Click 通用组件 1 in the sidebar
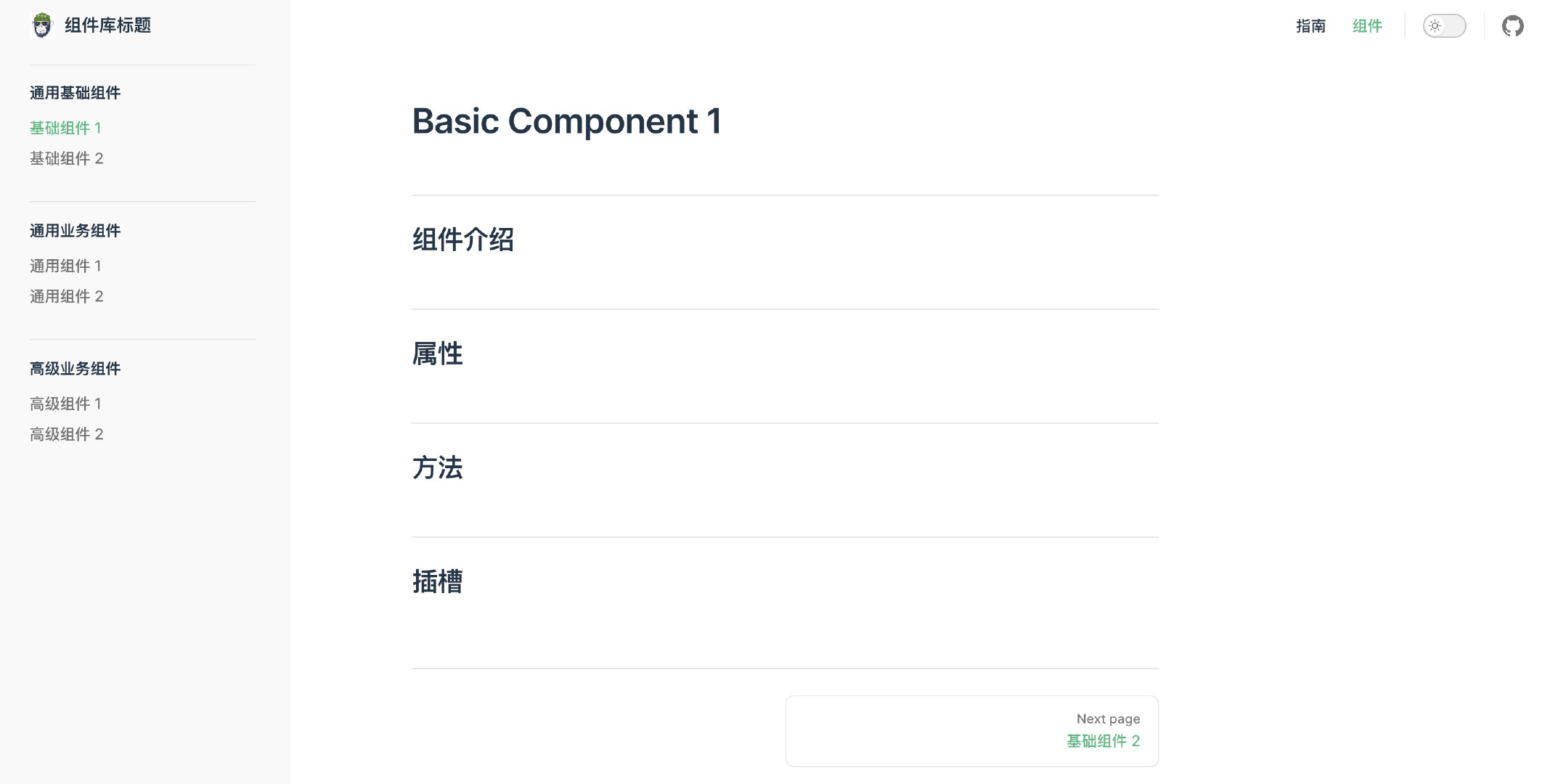Screen dimensions: 1566x784 tap(67, 265)
